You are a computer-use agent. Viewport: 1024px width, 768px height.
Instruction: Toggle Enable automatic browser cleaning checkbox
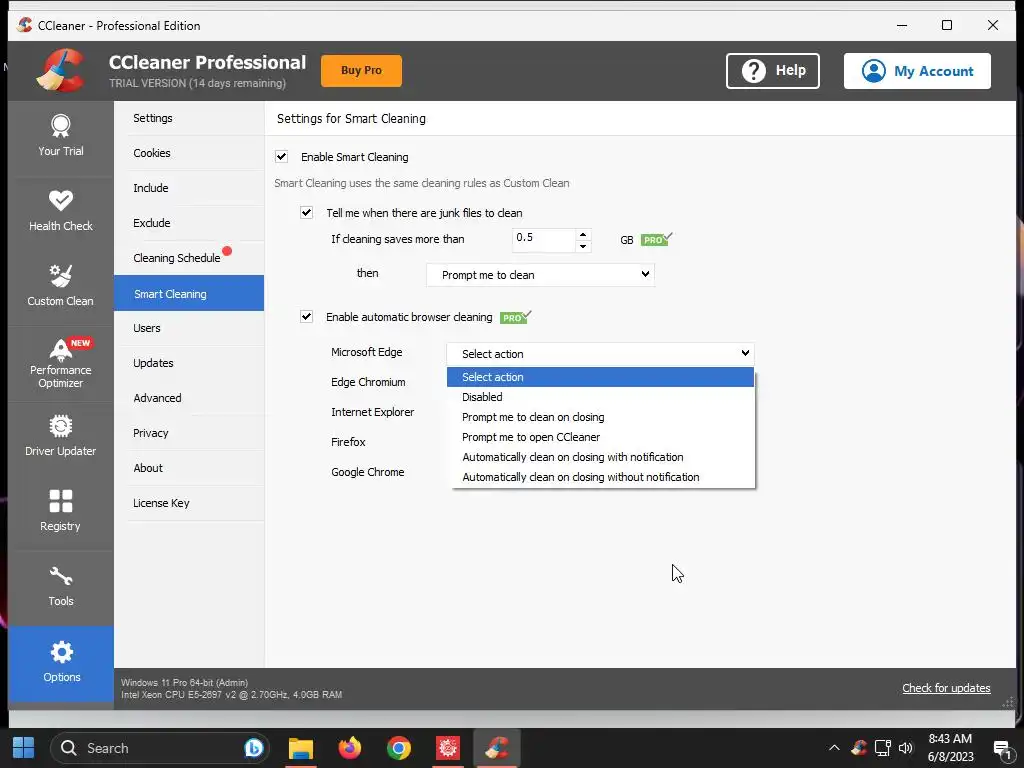(306, 317)
